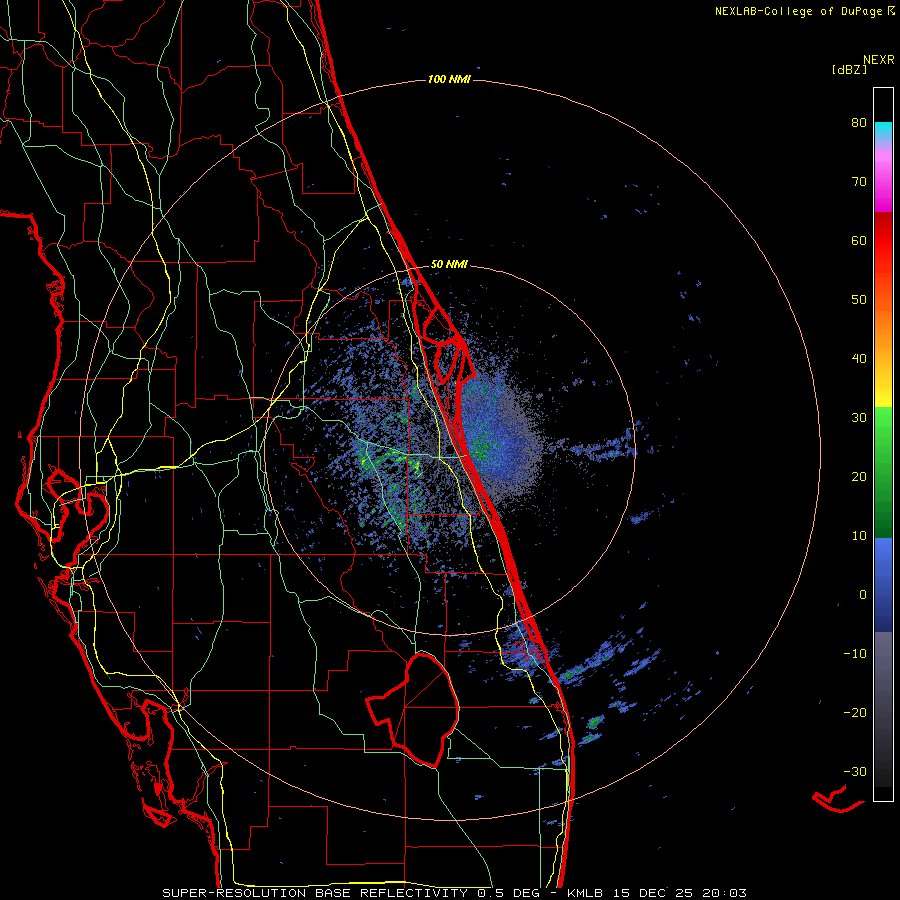Click the "0" value on the dBZ scale
Image resolution: width=900 pixels, height=900 pixels.
point(863,595)
